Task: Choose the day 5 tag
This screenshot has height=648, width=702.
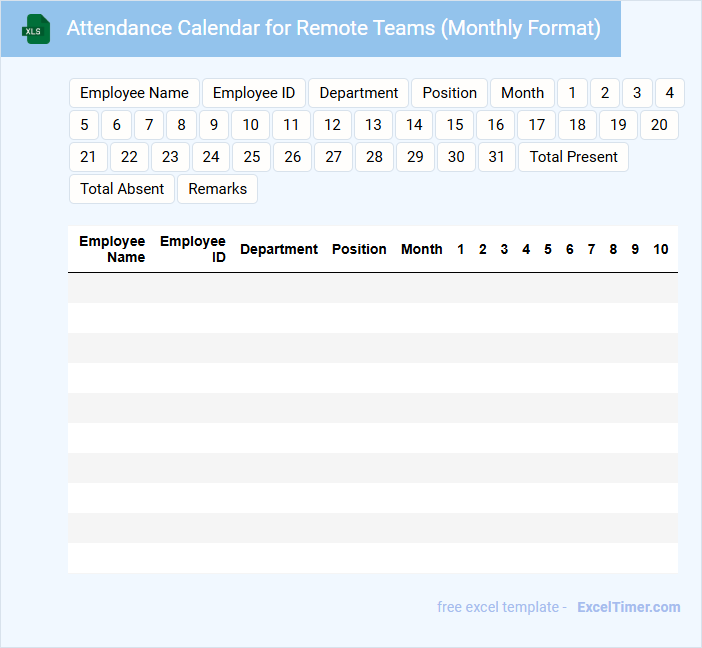Action: point(84,125)
